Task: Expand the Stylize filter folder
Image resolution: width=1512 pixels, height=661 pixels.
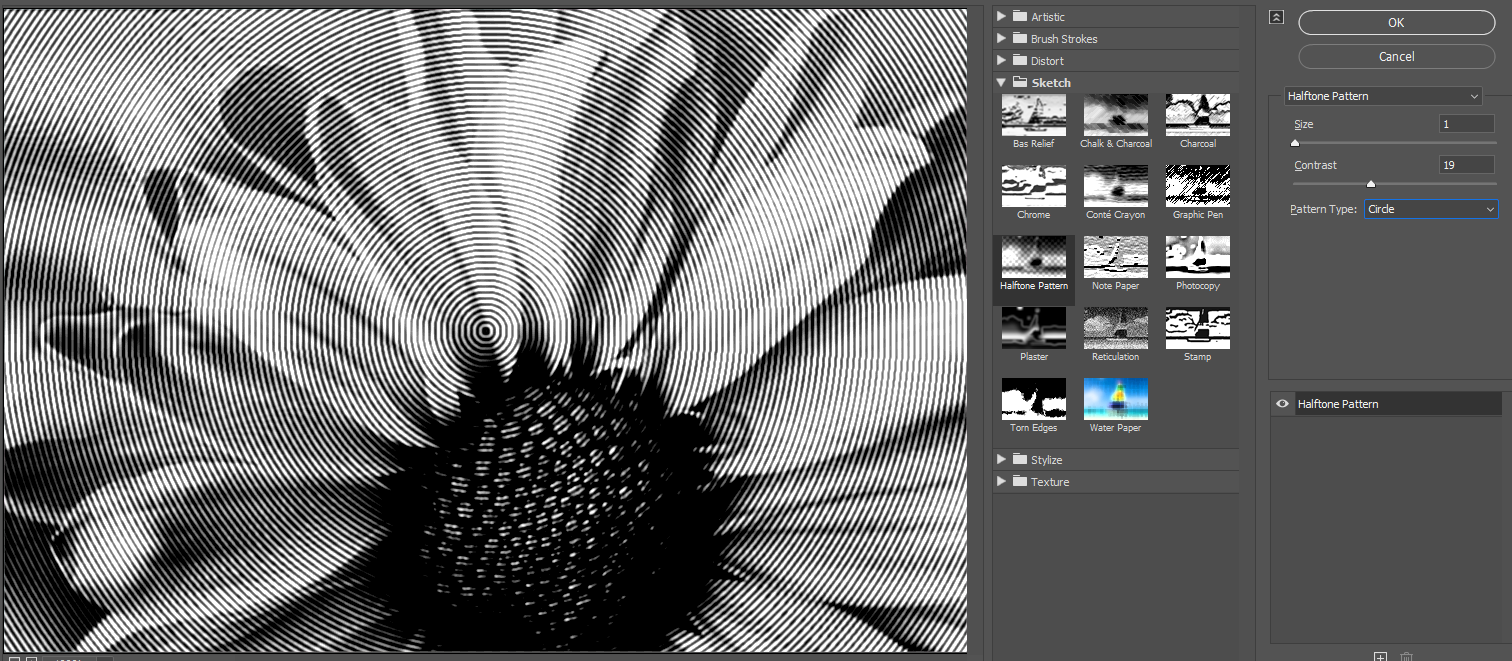Action: 1002,459
